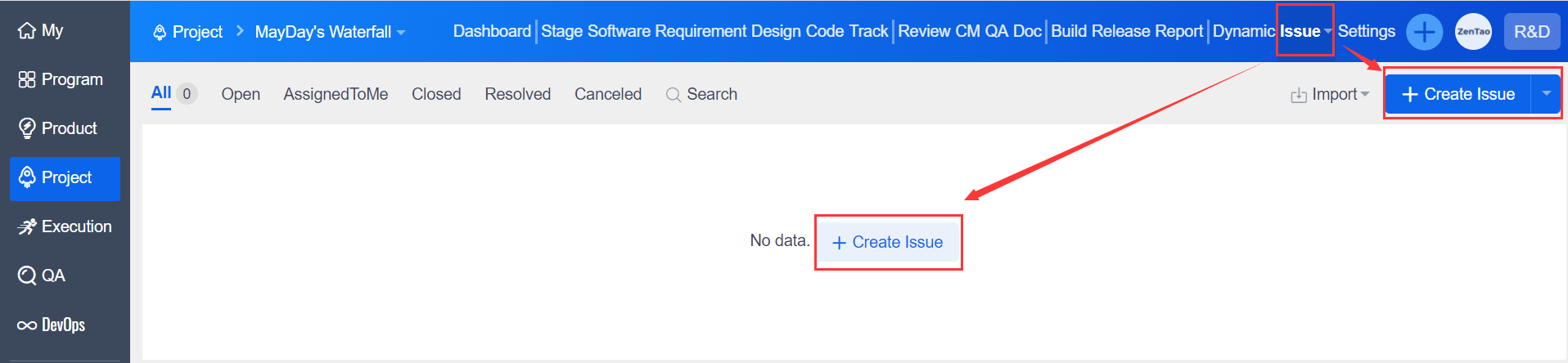Click the Search magnifier icon in filter bar

tap(674, 95)
